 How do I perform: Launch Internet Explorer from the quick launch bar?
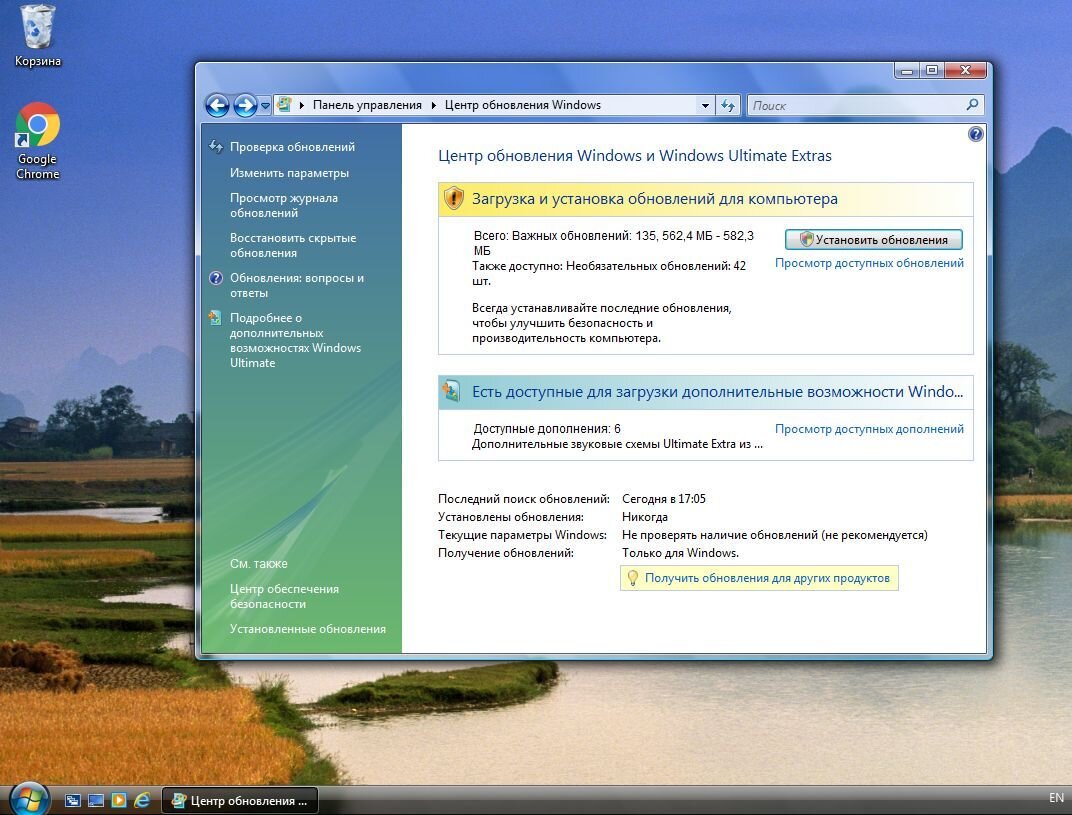(141, 800)
